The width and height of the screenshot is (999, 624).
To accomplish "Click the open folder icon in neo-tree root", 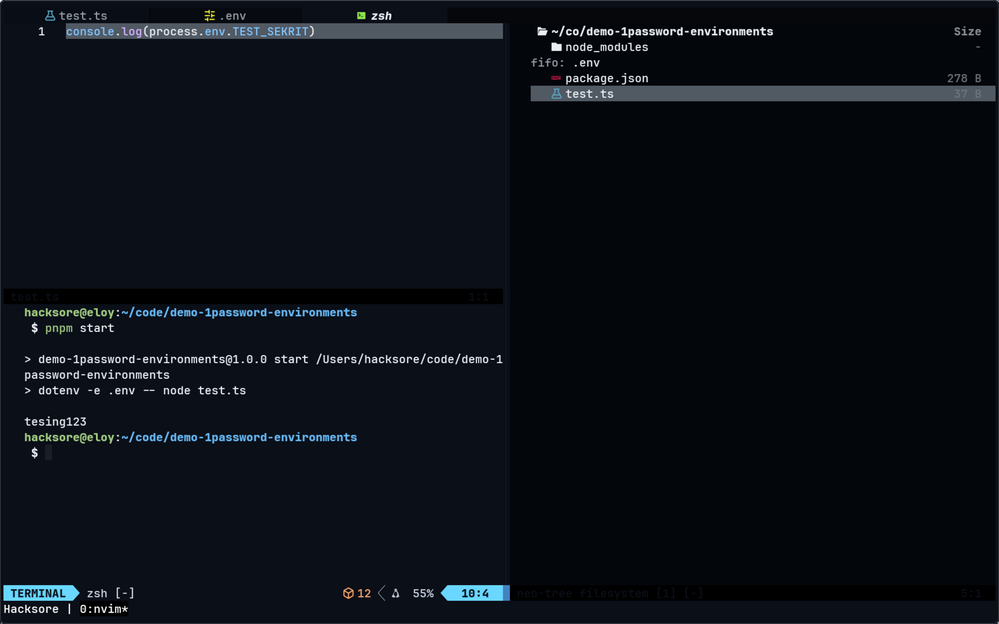I will coord(542,32).
